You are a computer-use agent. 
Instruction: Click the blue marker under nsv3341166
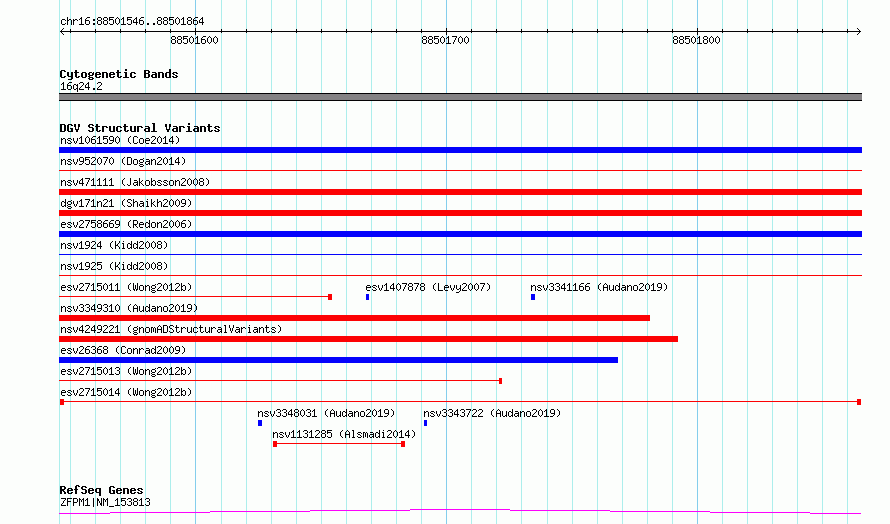point(533,297)
